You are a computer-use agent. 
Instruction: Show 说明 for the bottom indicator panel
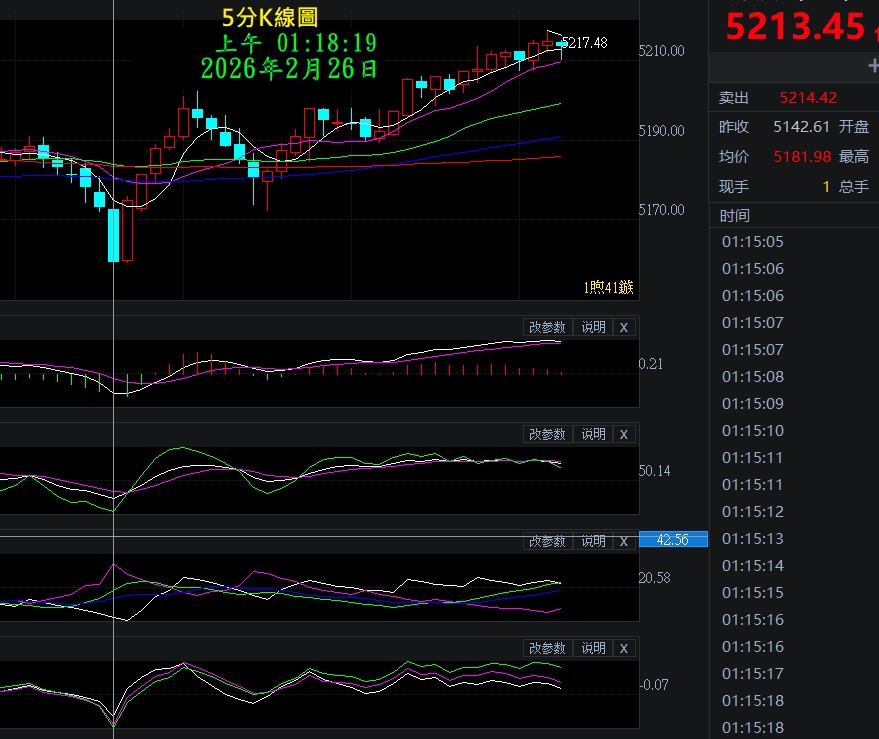593,648
